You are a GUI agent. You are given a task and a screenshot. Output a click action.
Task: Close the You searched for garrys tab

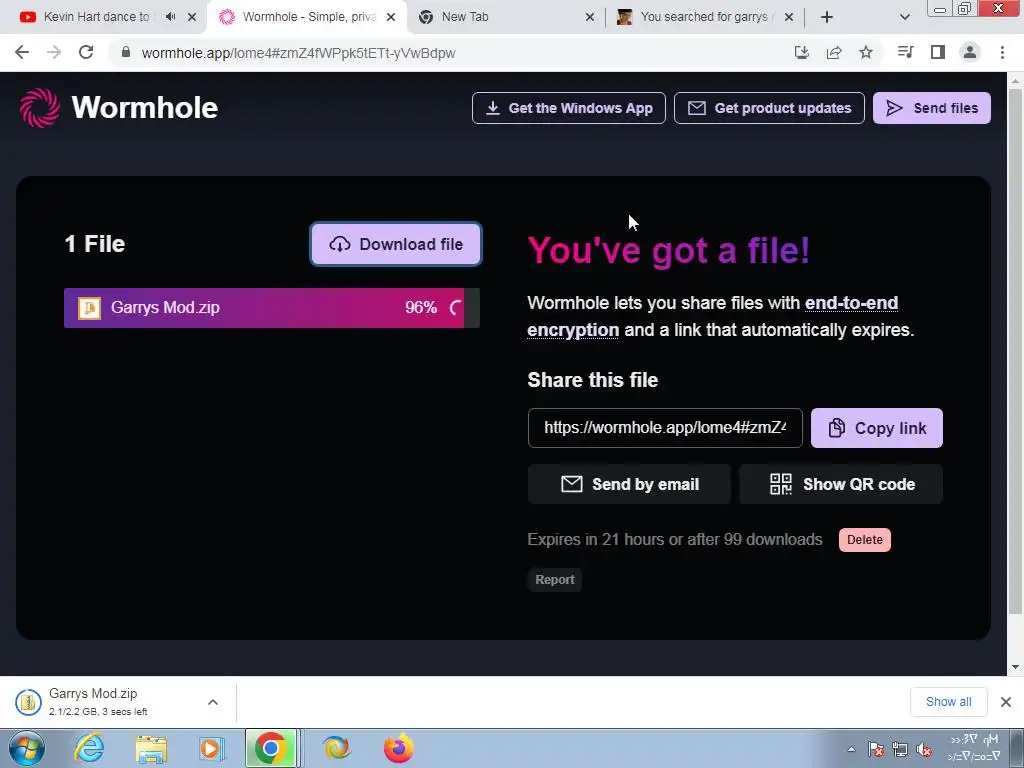(789, 17)
